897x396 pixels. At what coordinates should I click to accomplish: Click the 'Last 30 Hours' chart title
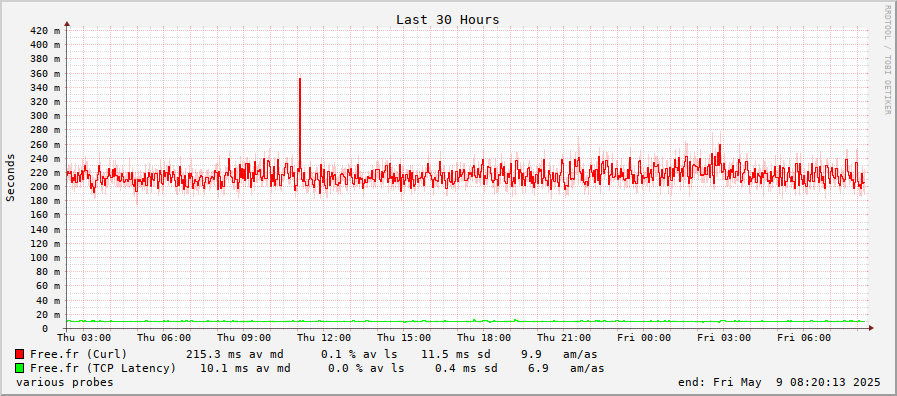tap(447, 19)
